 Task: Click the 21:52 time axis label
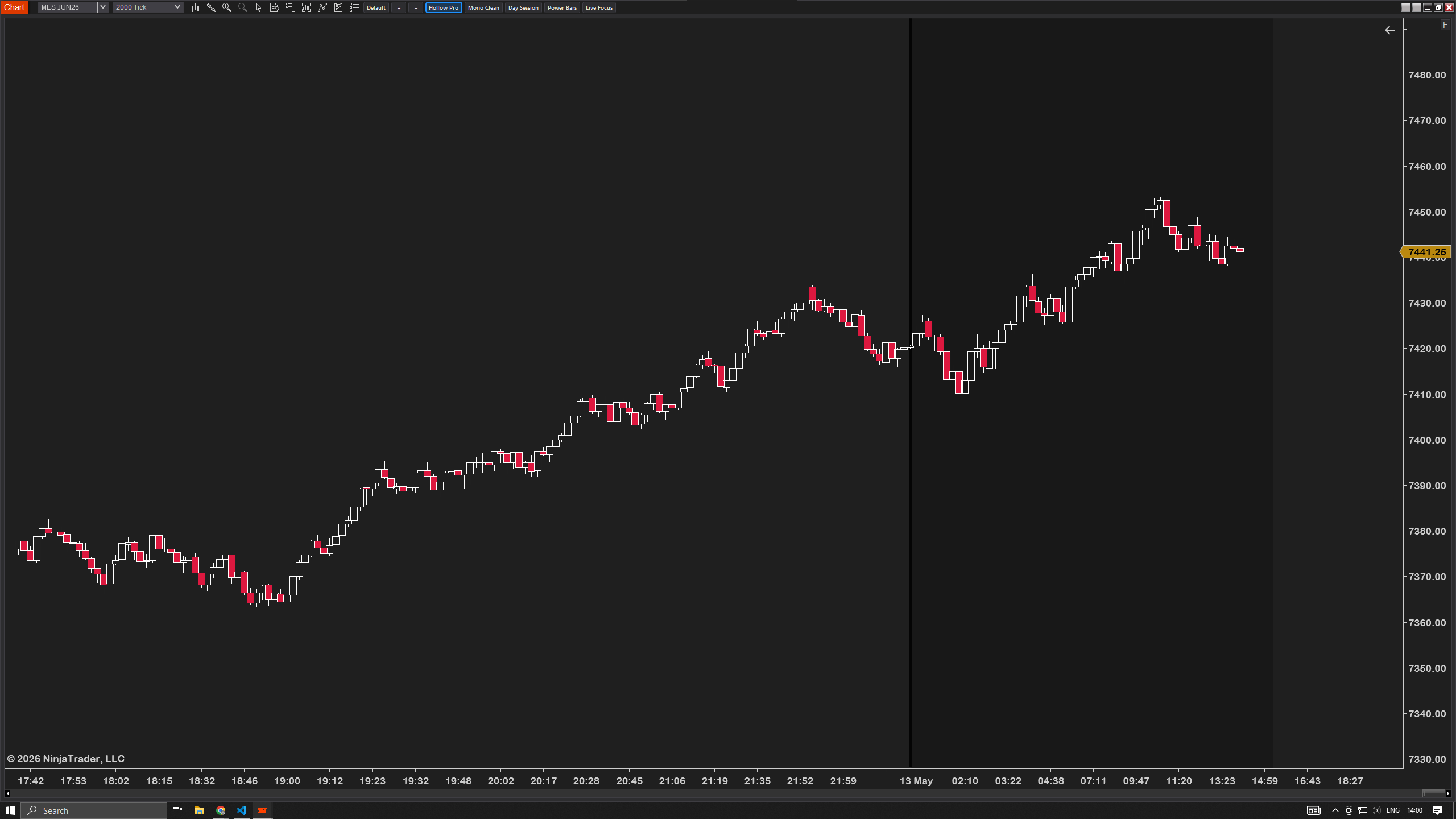point(800,781)
